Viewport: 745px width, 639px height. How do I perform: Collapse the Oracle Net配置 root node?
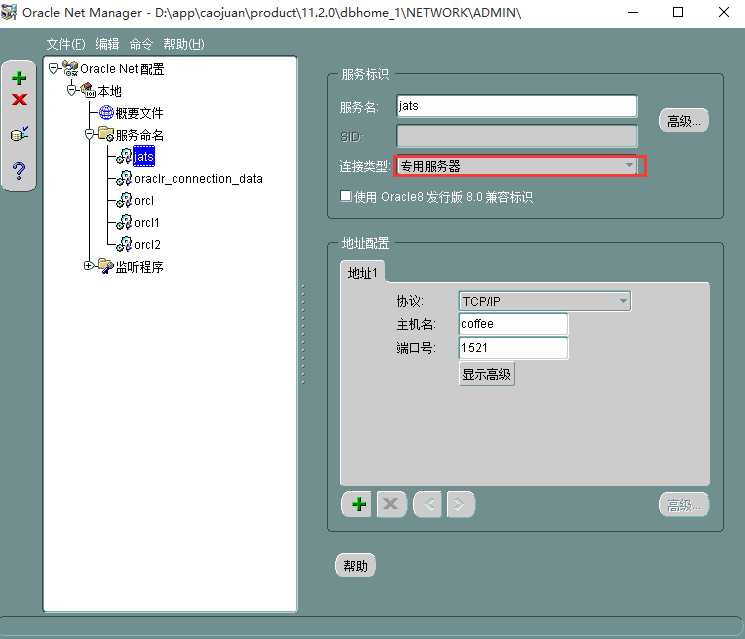(54, 68)
